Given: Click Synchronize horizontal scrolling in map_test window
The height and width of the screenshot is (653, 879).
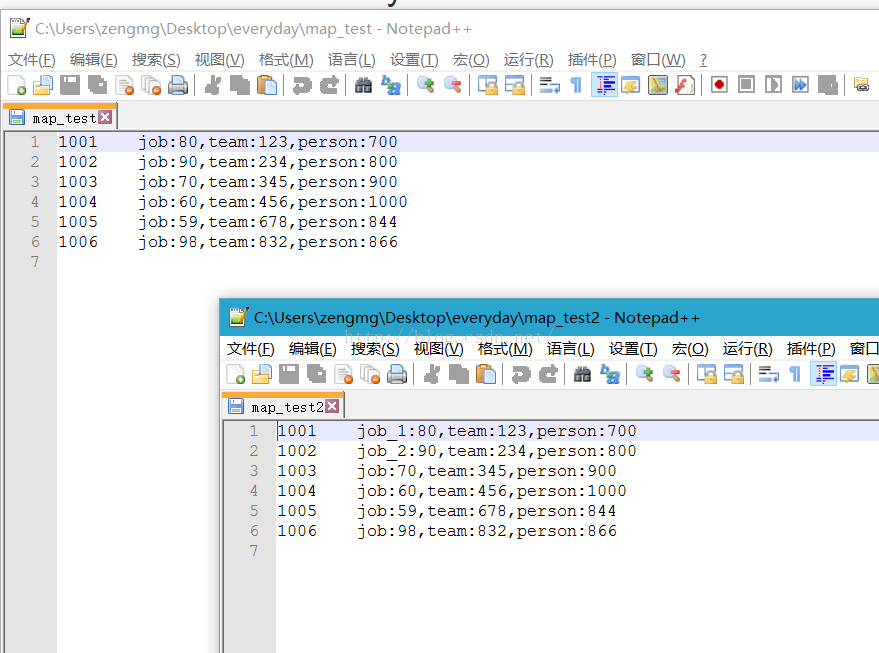Looking at the screenshot, I should tap(515, 85).
